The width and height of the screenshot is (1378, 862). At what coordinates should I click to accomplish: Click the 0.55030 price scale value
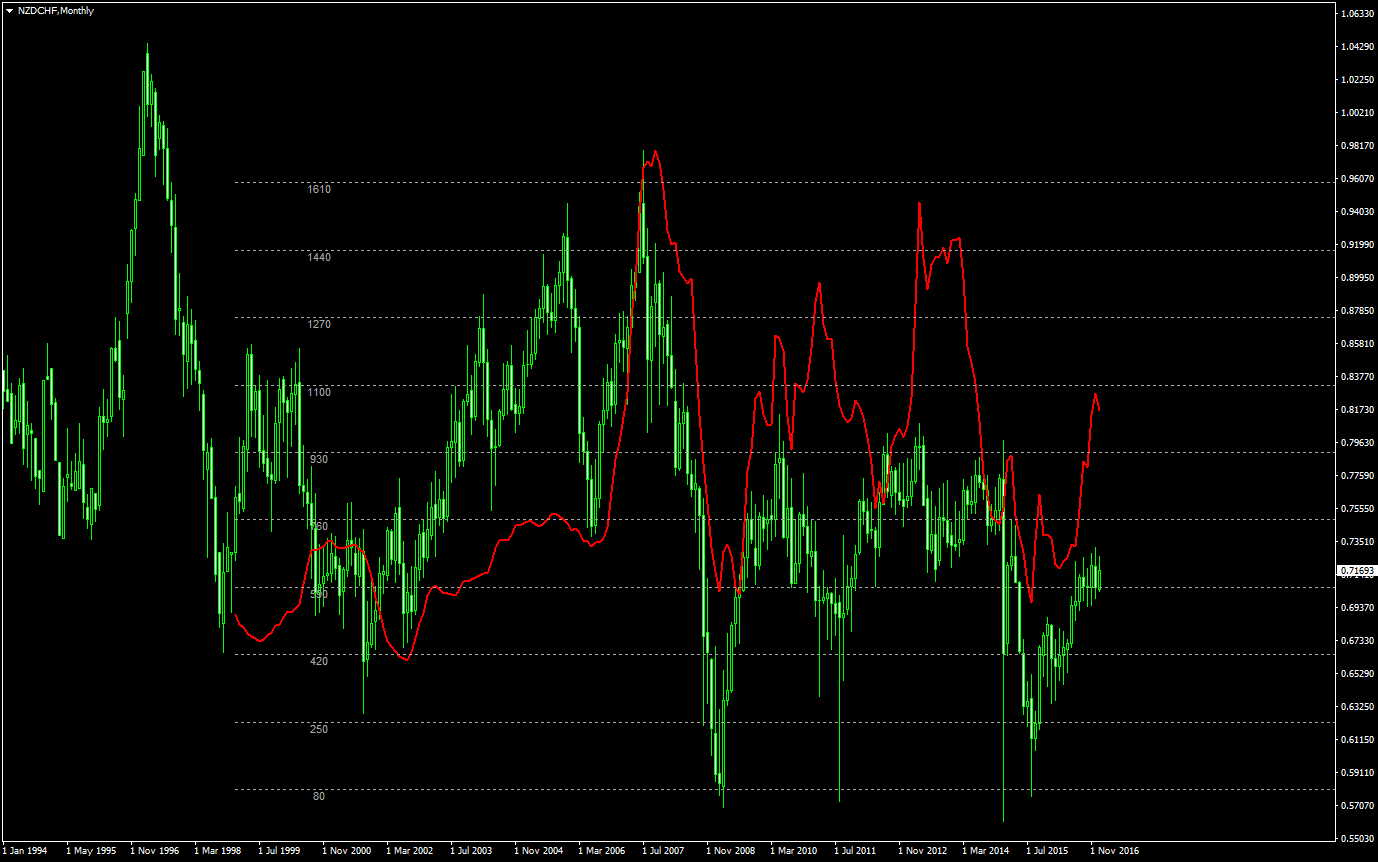point(1357,839)
